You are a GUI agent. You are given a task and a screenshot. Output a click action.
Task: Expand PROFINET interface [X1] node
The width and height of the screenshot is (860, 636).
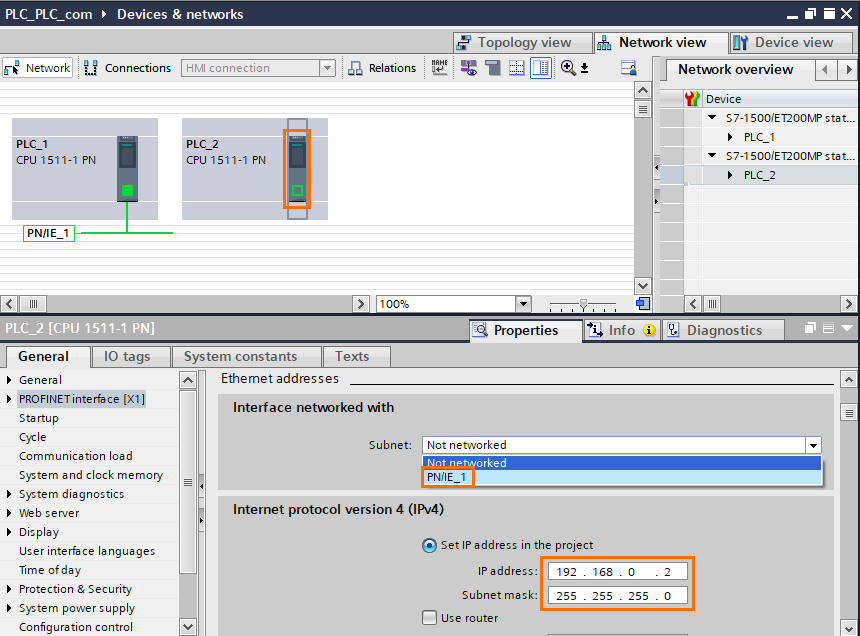coord(9,399)
